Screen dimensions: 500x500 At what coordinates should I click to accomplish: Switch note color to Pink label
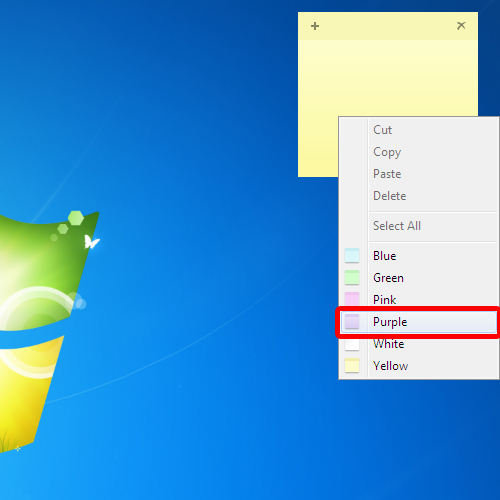[385, 300]
